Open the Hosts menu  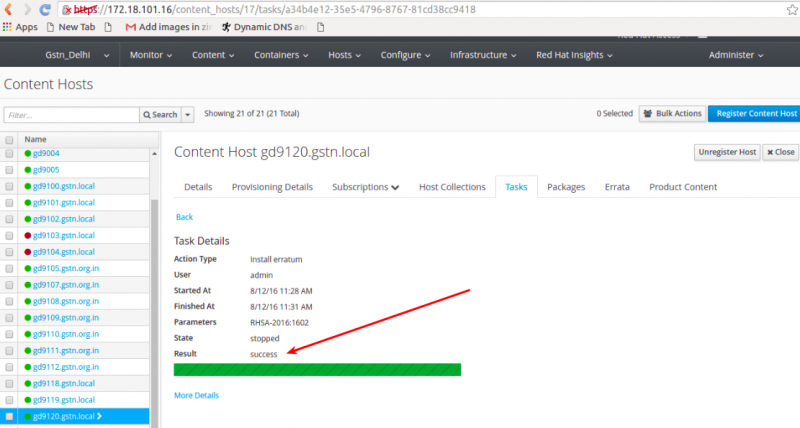coord(344,55)
